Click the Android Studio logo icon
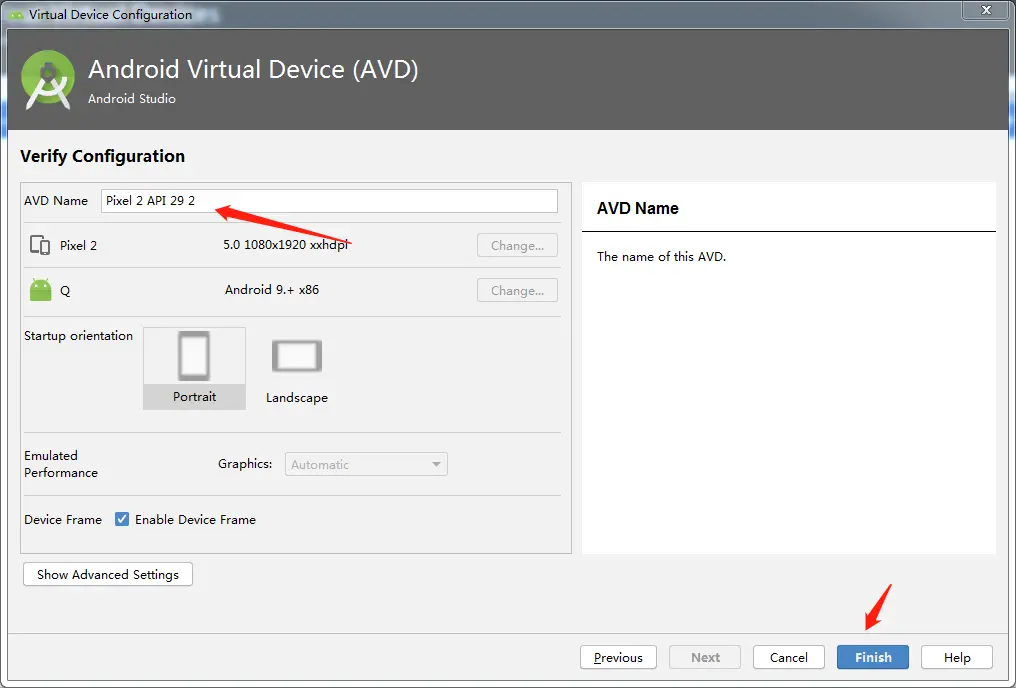Image resolution: width=1016 pixels, height=688 pixels. [47, 80]
